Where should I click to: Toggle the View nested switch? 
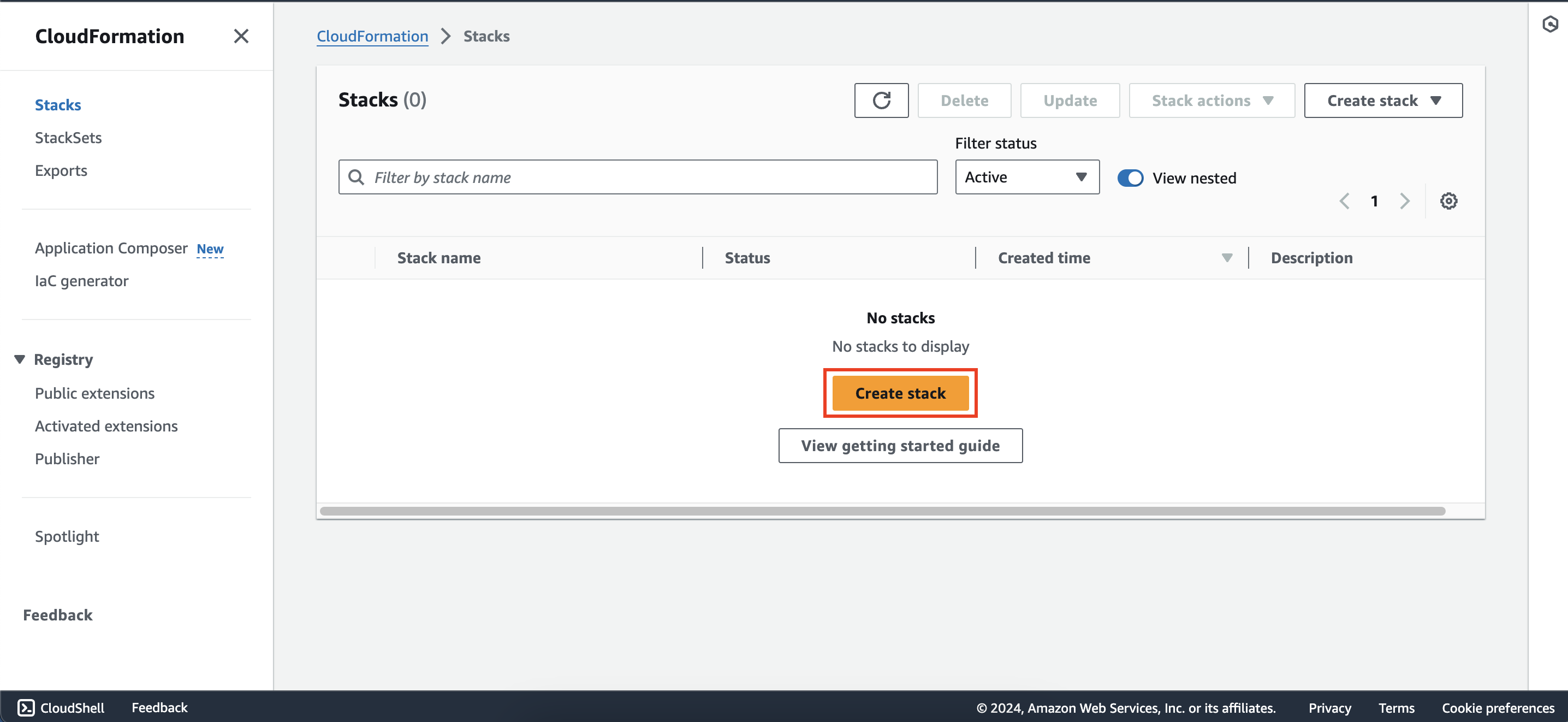pyautogui.click(x=1130, y=177)
